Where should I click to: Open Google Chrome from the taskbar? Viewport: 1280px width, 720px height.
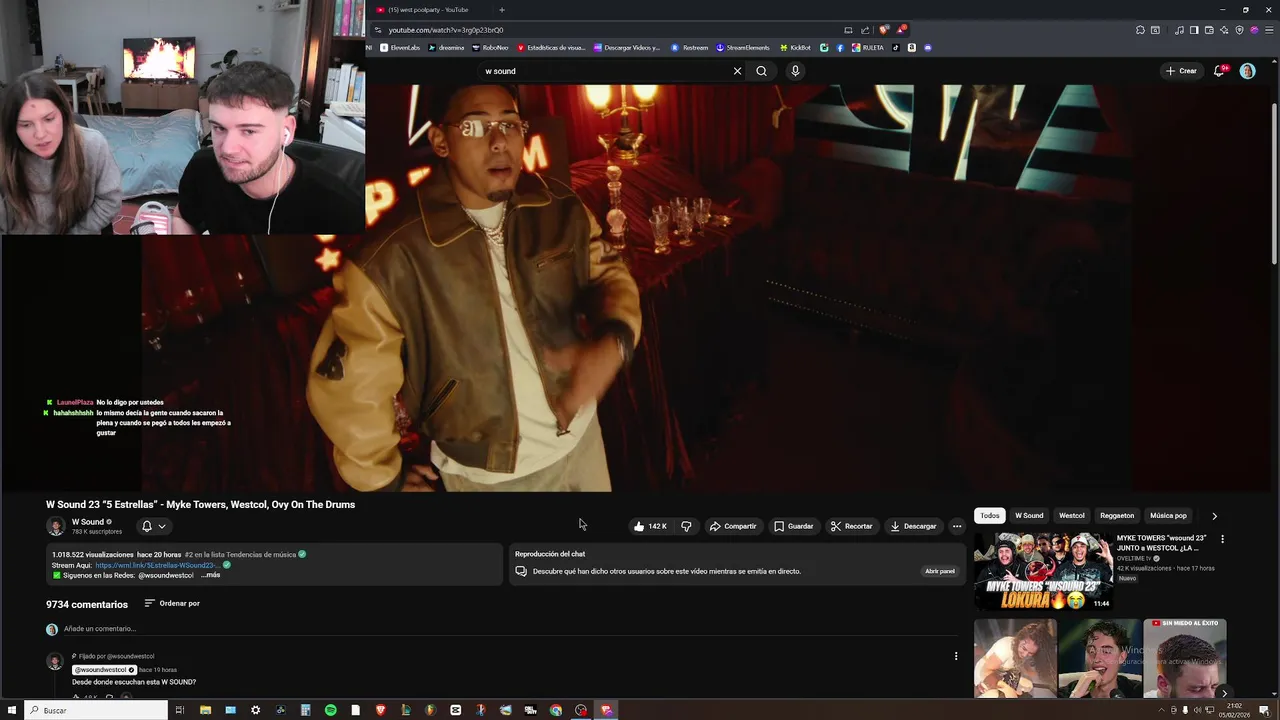(556, 710)
